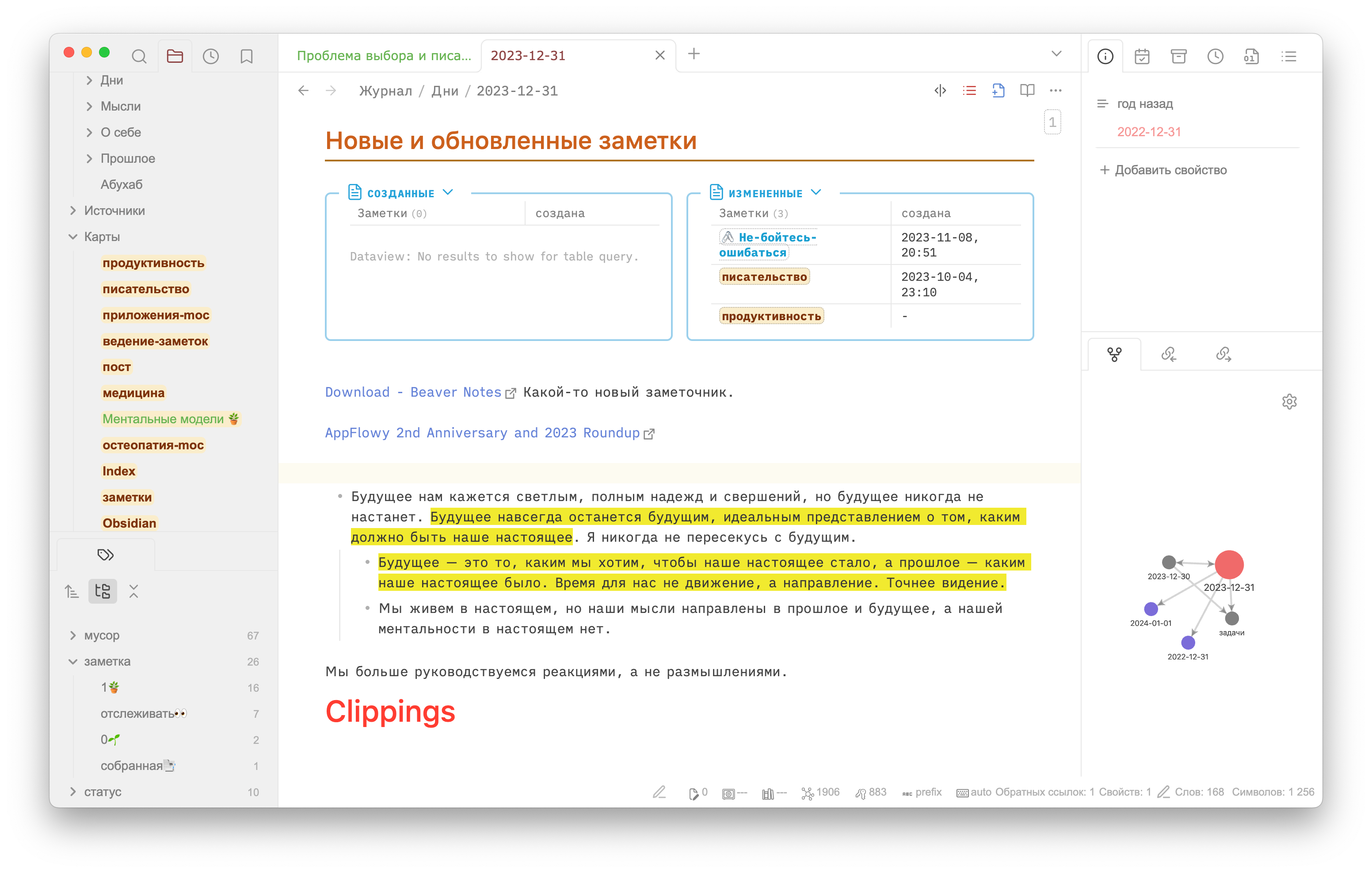Toggle reading view book icon
This screenshot has width=1372, height=873.
[1027, 91]
